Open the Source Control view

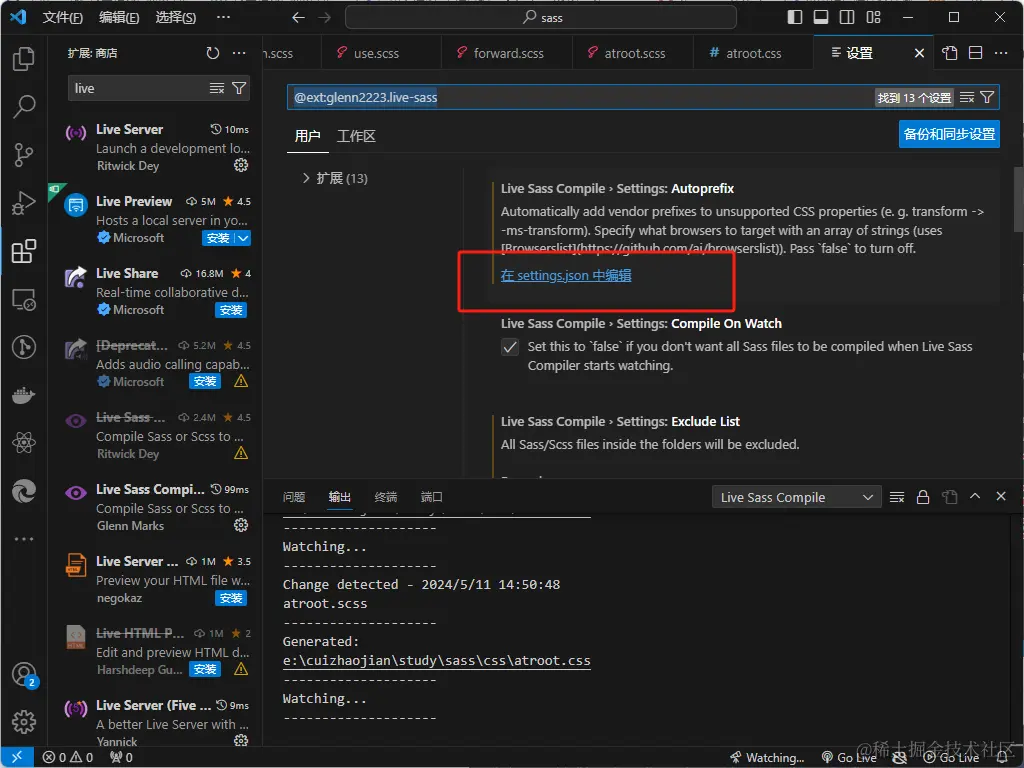coord(24,155)
